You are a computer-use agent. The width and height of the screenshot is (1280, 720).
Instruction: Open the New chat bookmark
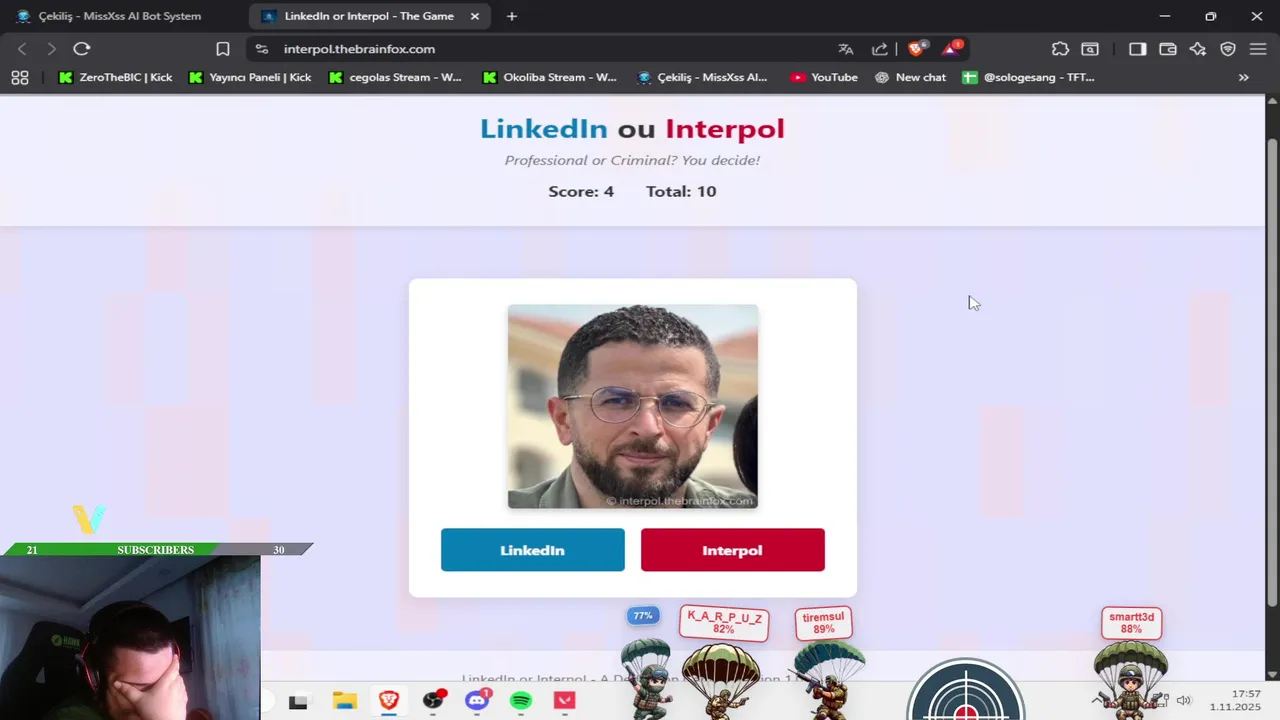910,77
